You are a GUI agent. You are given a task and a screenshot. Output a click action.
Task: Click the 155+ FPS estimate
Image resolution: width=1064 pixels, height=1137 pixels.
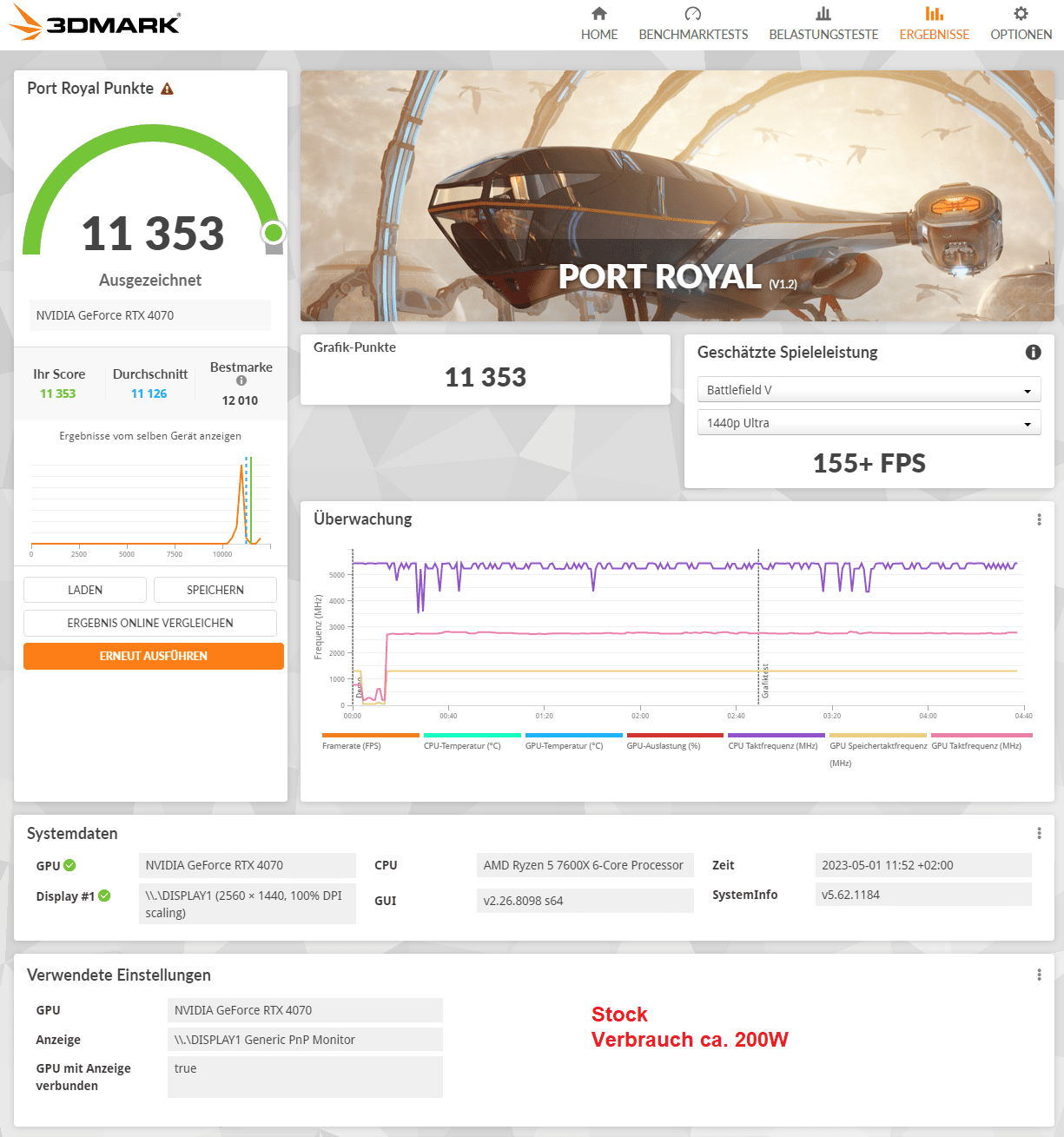click(869, 463)
